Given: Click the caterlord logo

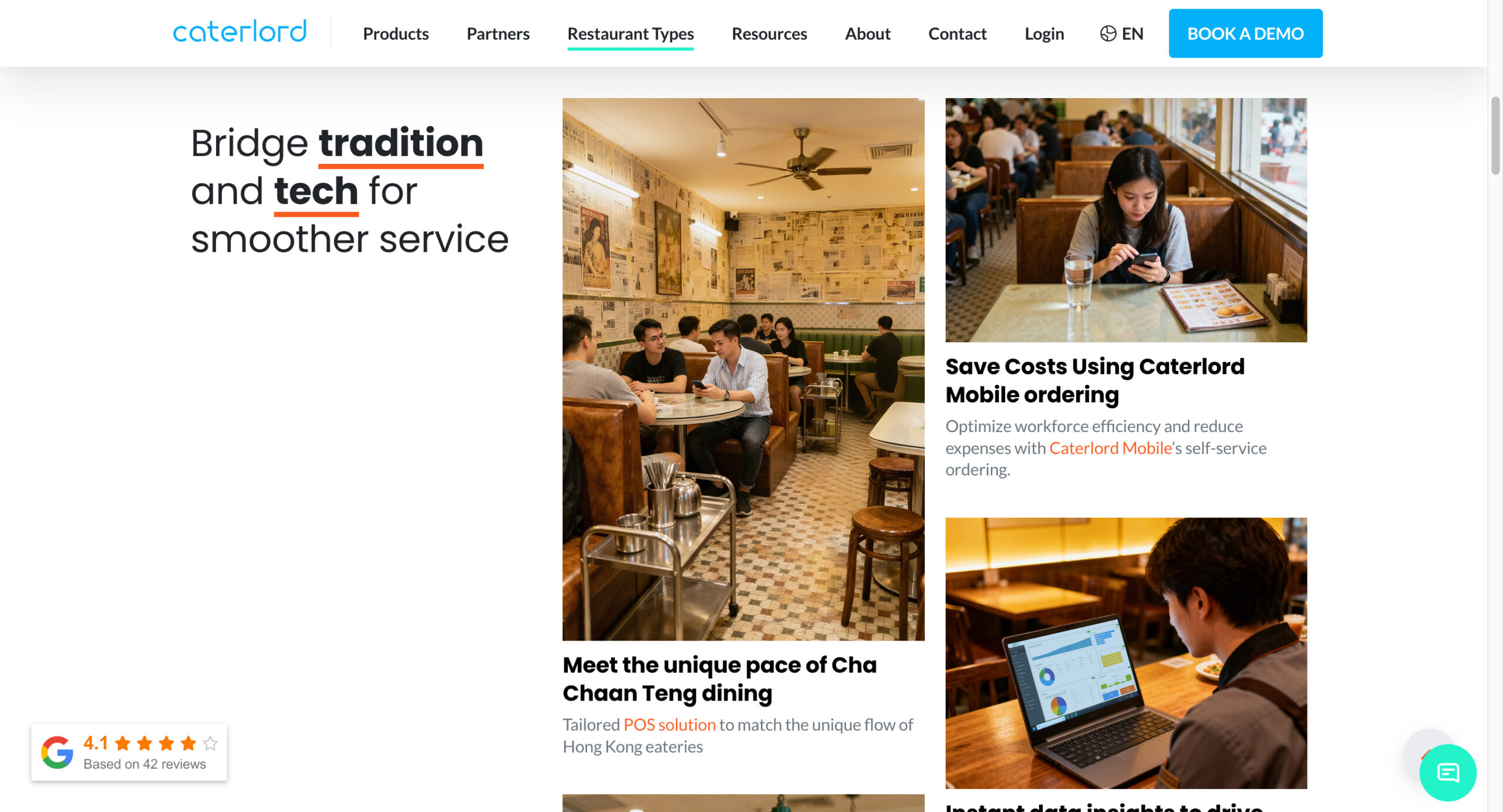Looking at the screenshot, I should tap(240, 32).
